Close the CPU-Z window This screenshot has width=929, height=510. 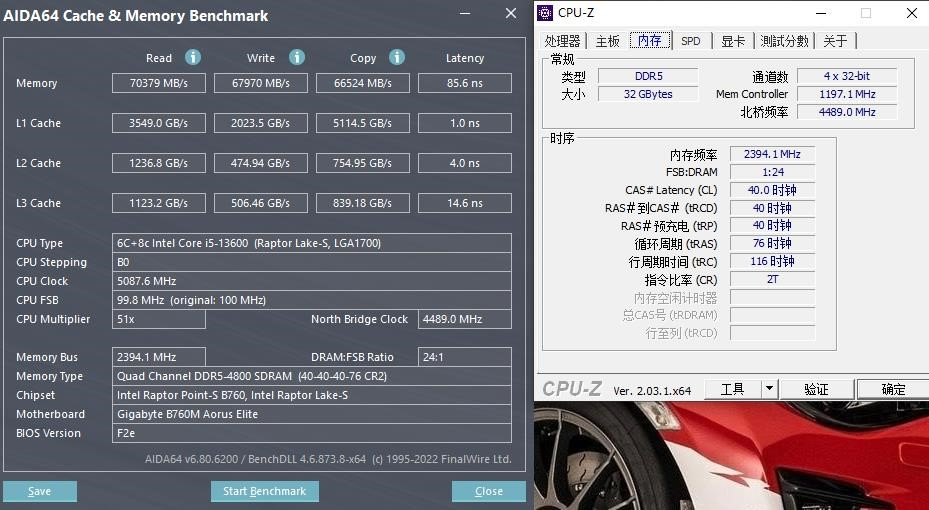point(912,13)
